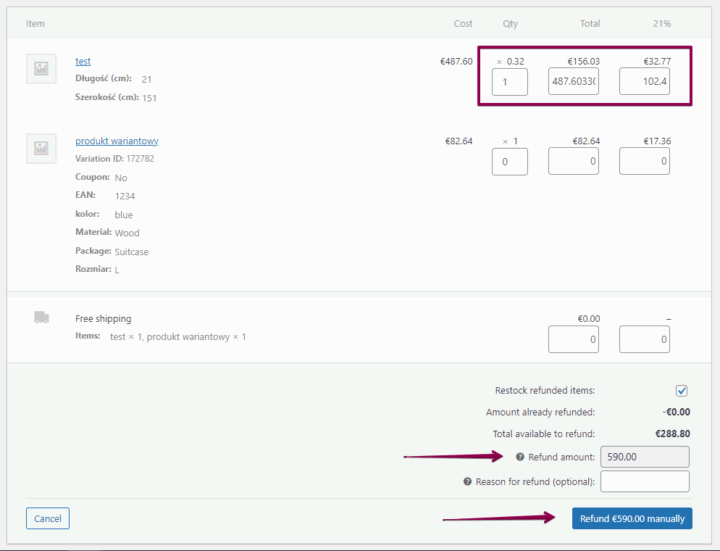The width and height of the screenshot is (720, 551).
Task: Click the help icon beside Refund amount
Action: [x=520, y=457]
